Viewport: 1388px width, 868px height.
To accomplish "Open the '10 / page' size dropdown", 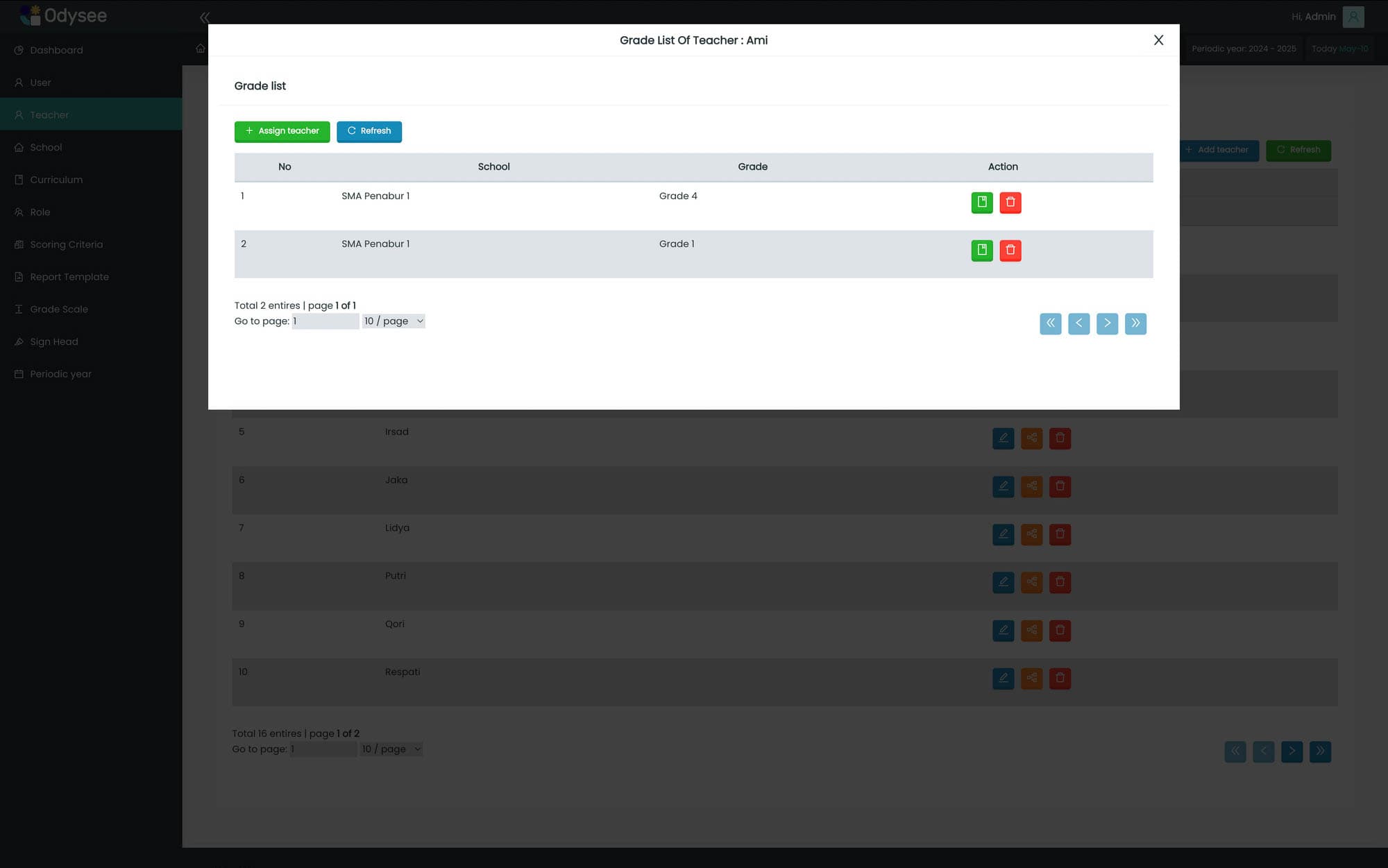I will [x=393, y=321].
